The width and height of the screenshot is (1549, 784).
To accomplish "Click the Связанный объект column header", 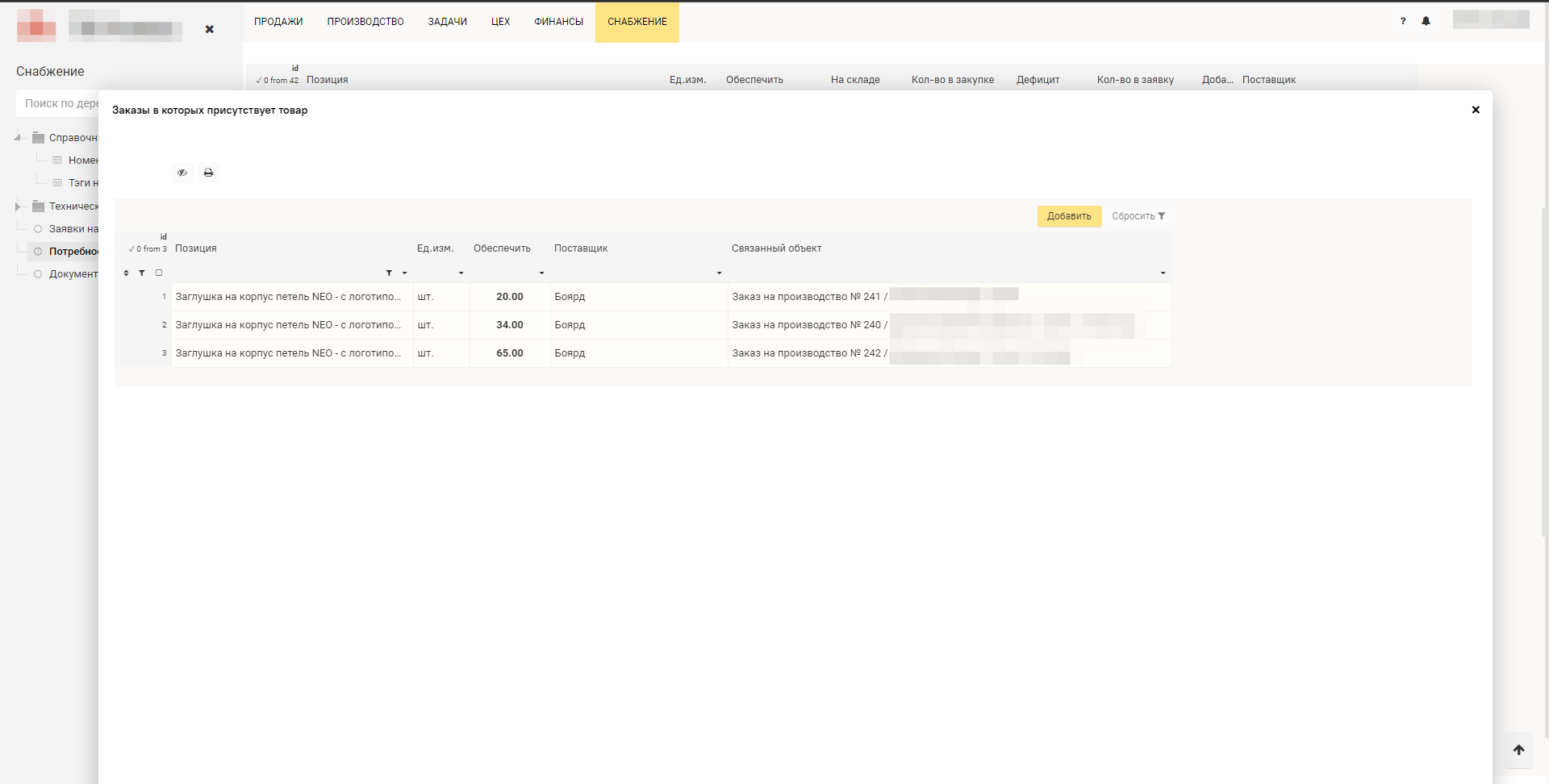I will tap(776, 248).
